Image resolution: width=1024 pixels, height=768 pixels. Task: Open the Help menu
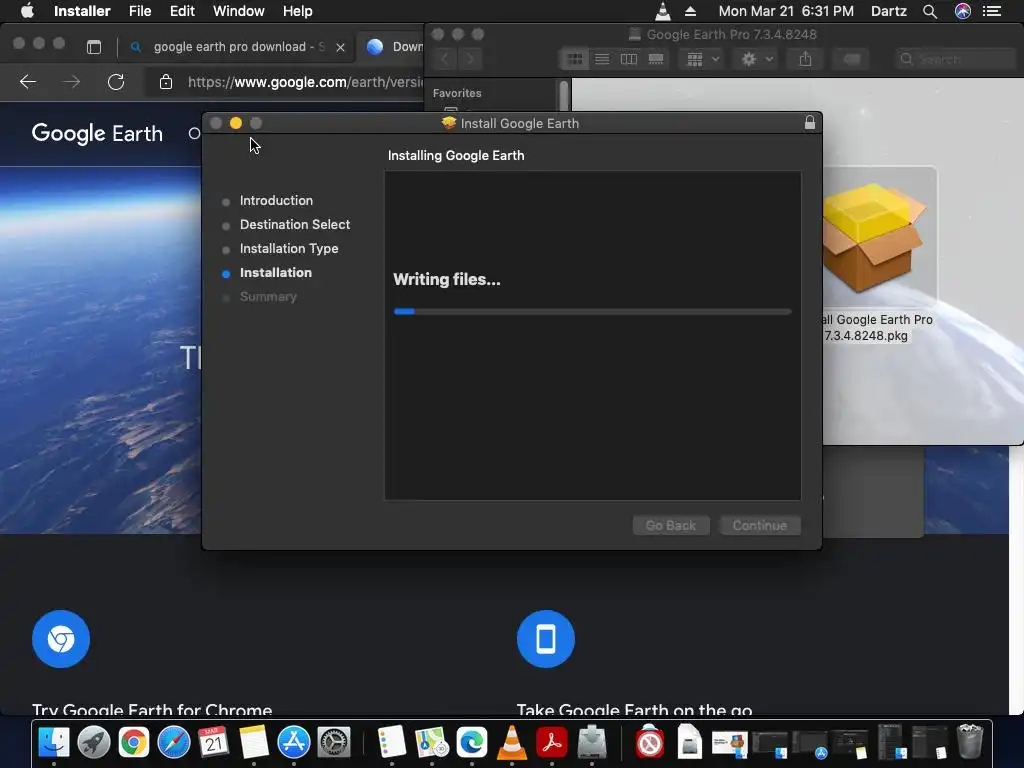(x=297, y=11)
